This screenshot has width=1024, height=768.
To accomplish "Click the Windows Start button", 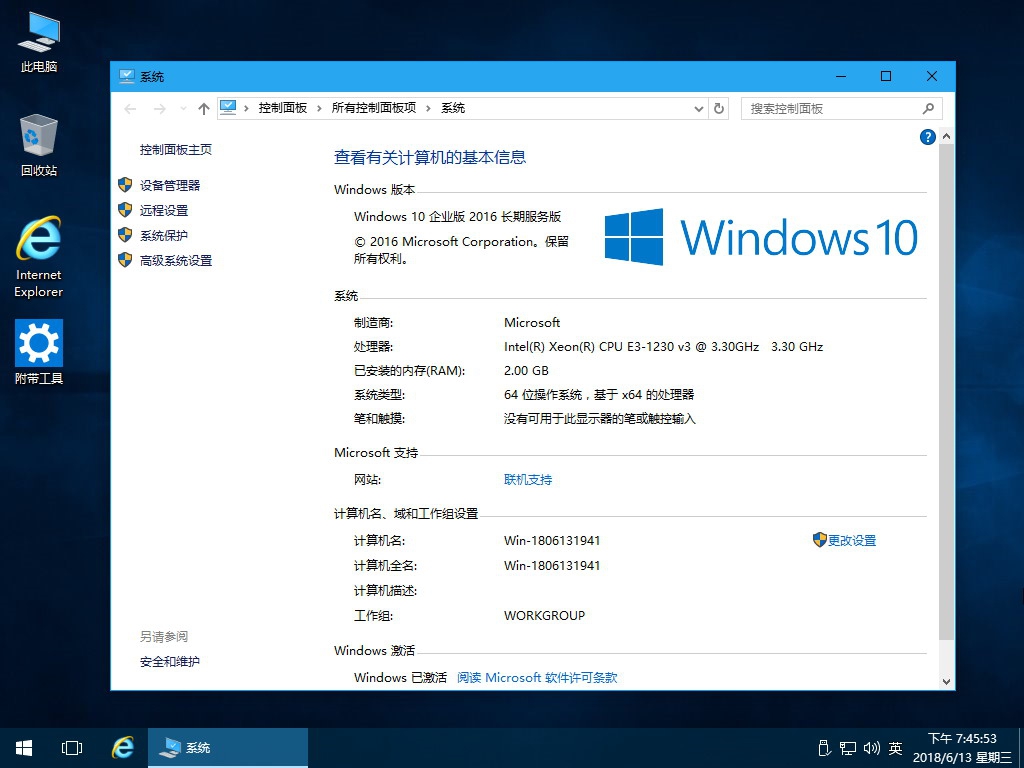I will click(24, 748).
